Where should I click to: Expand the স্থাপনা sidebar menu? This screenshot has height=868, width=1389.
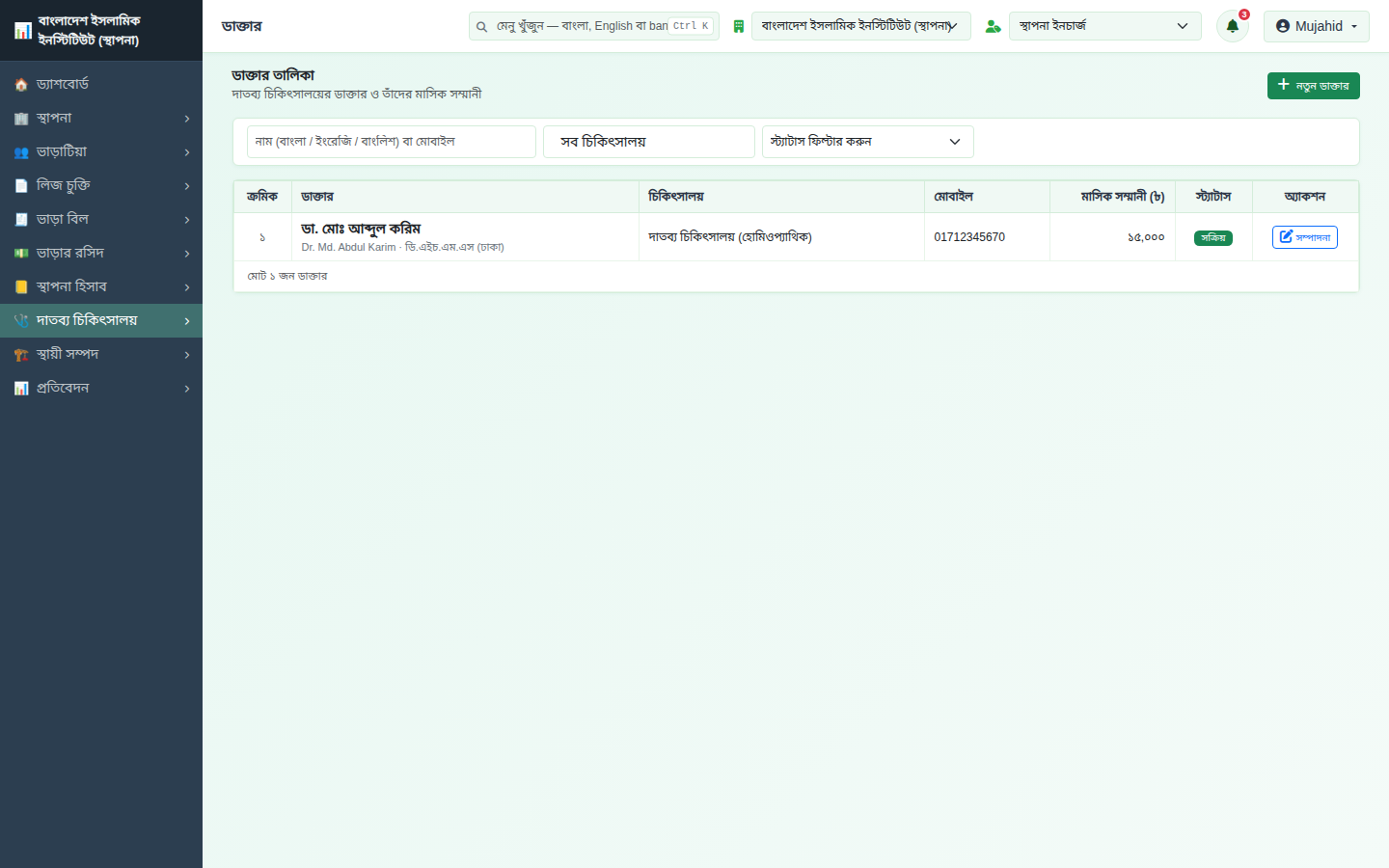coord(101,119)
